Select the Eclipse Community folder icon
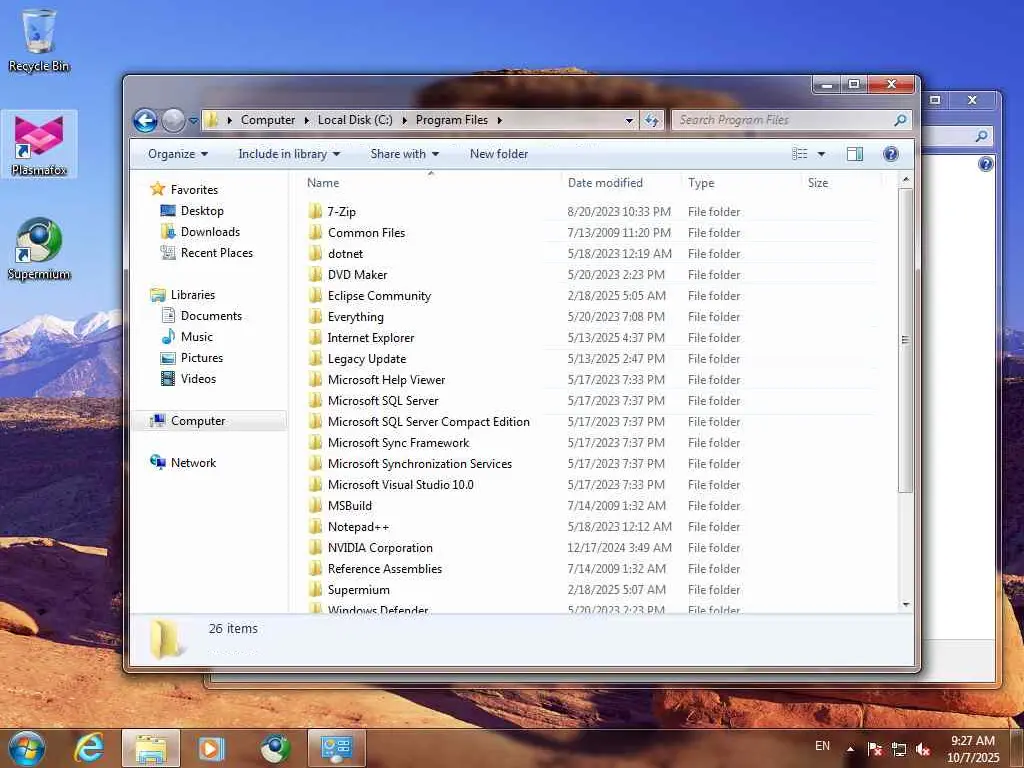This screenshot has width=1024, height=768. (315, 295)
